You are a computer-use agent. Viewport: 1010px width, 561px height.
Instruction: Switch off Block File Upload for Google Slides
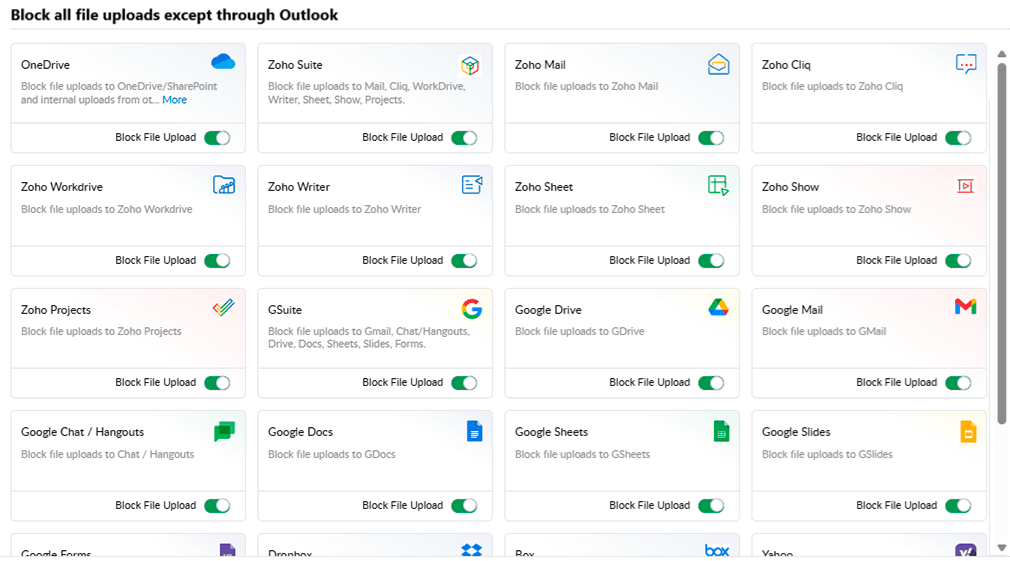pos(958,506)
